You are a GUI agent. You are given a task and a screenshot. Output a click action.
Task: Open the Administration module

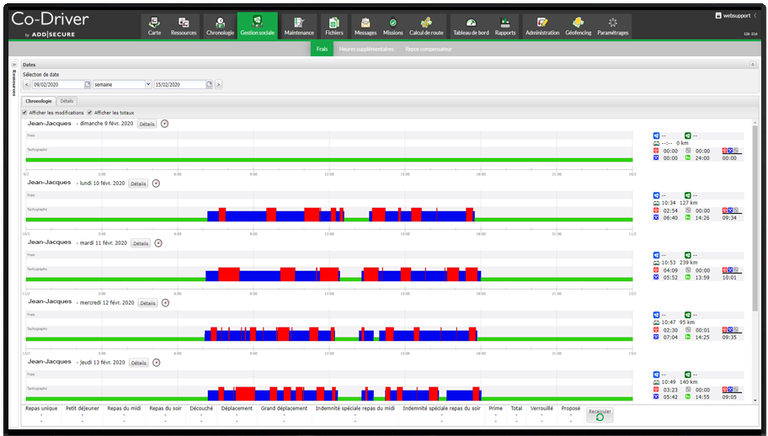click(542, 26)
